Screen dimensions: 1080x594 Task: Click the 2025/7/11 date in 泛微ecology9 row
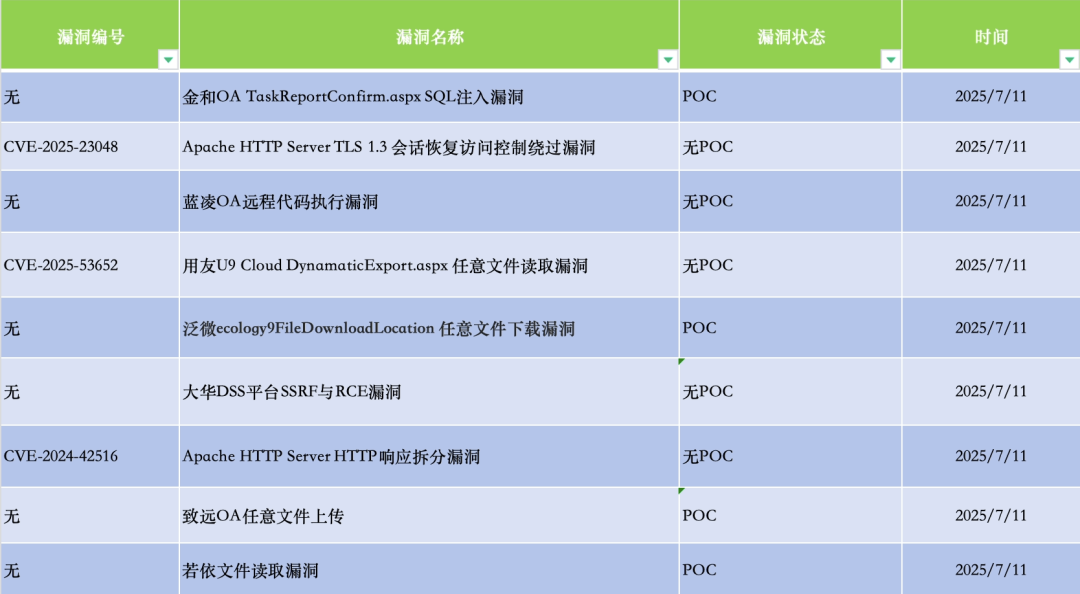click(991, 328)
